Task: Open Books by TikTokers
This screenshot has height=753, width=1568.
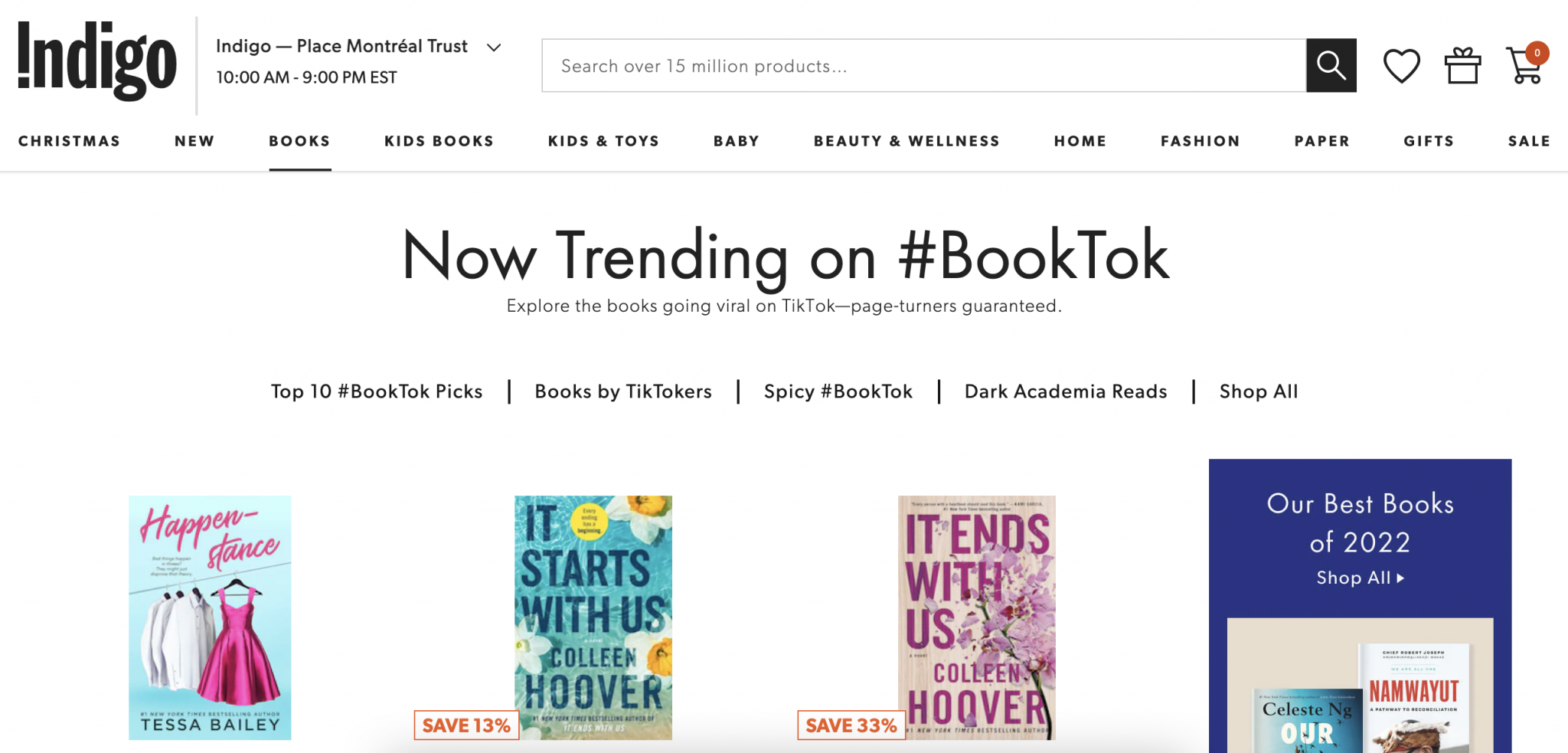Action: tap(622, 391)
